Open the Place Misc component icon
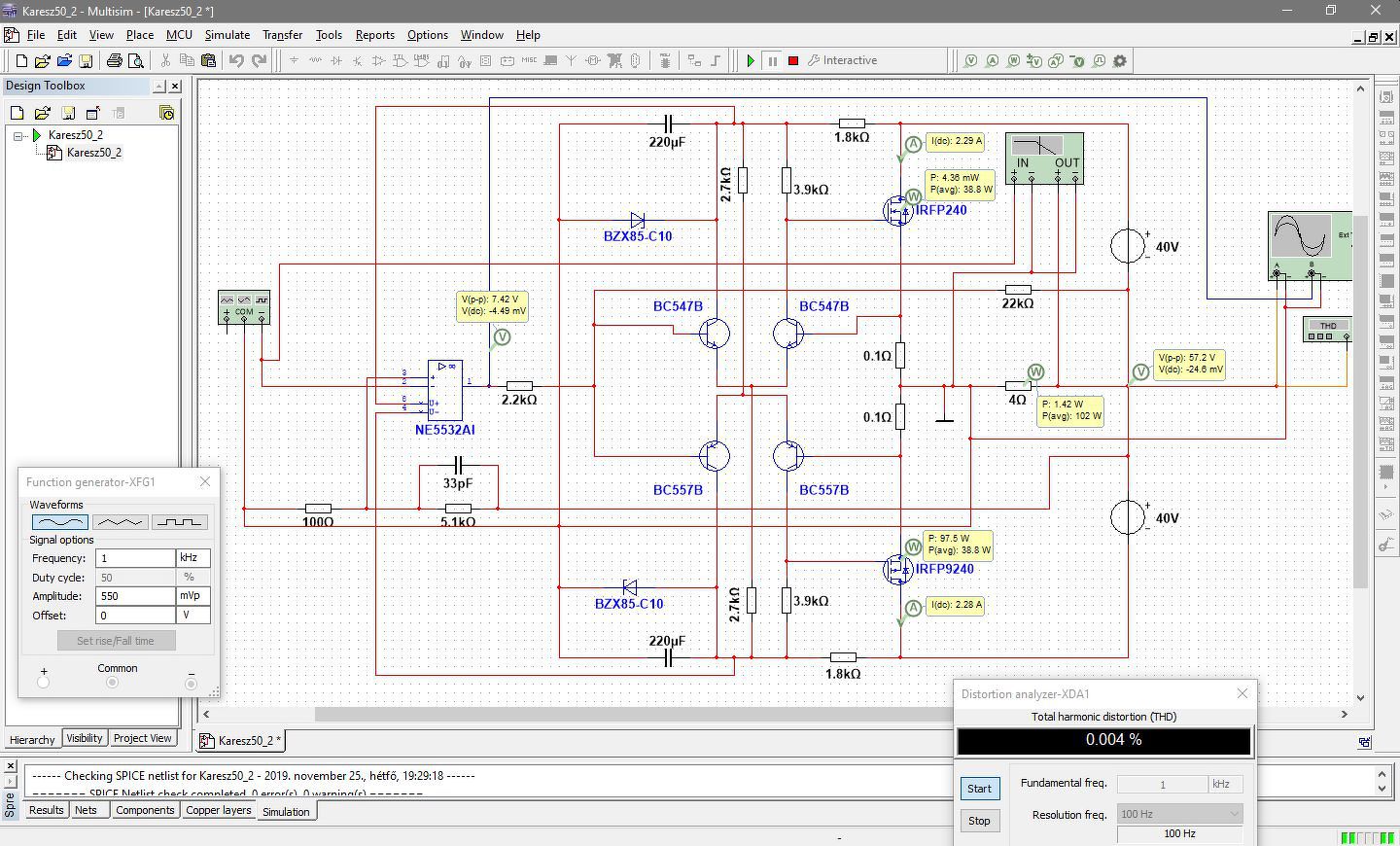1400x846 pixels. [x=529, y=60]
